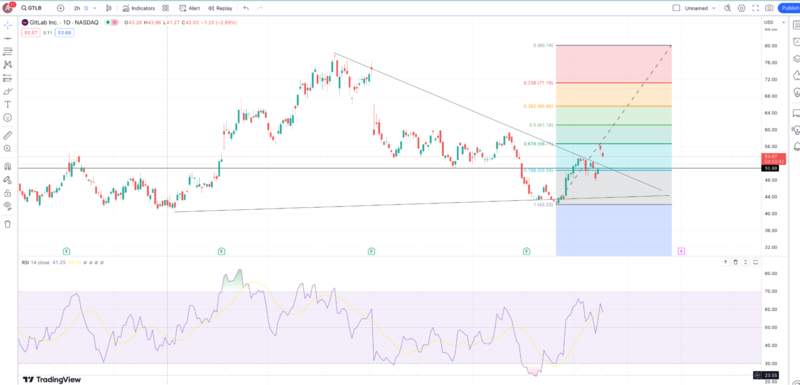This screenshot has height=385, width=800.
Task: Open quick search icon in top bar
Action: [728, 8]
